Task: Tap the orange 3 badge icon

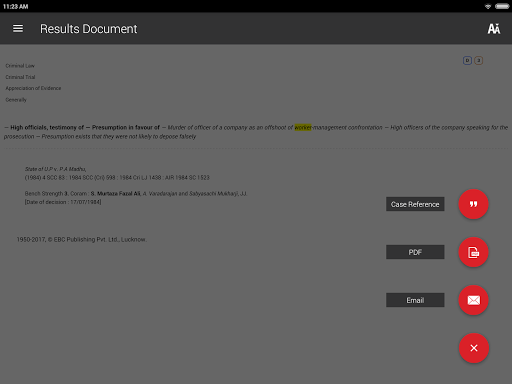Action: click(479, 60)
